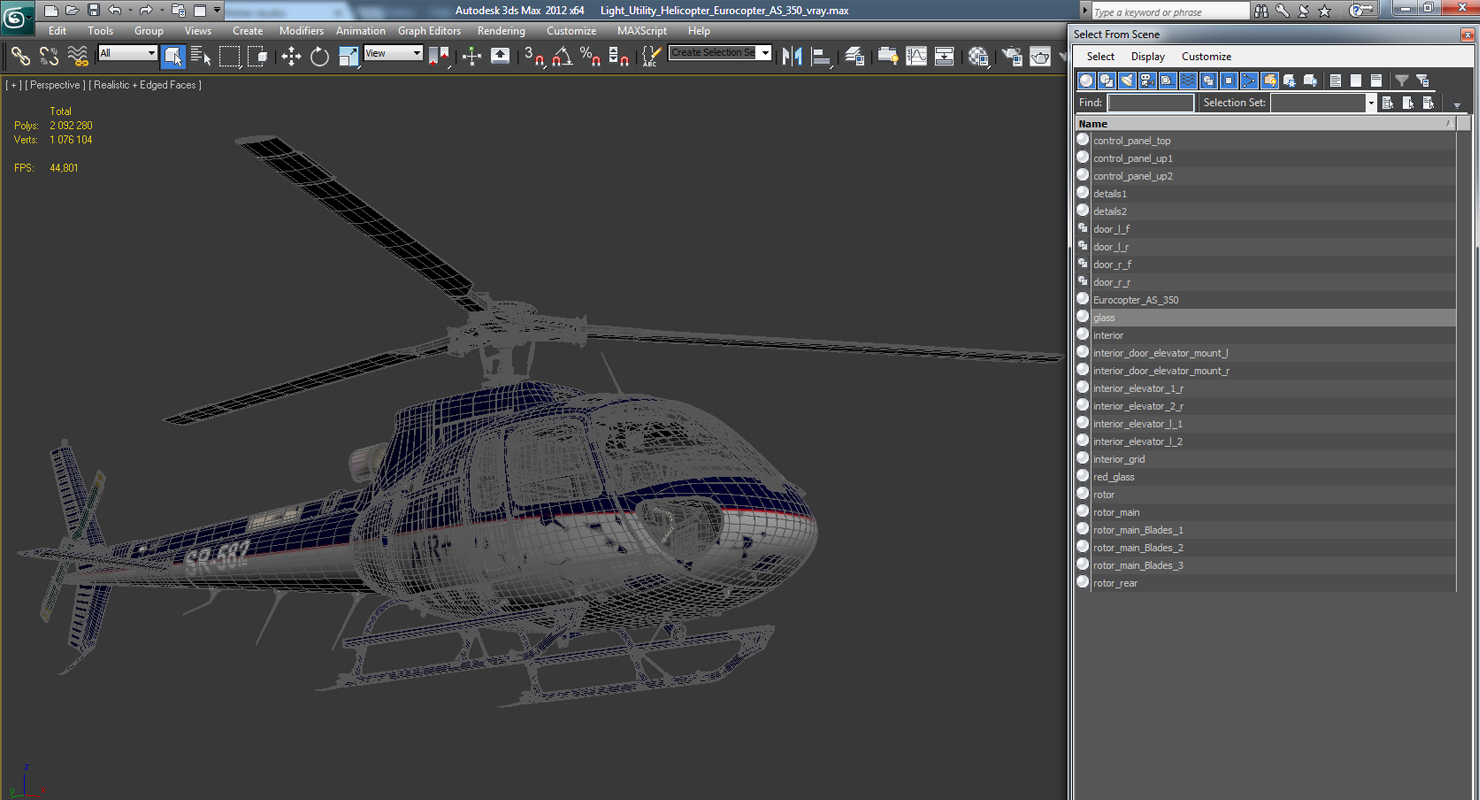Select the Select and Link tool
This screenshot has height=800, width=1480.
[x=20, y=56]
